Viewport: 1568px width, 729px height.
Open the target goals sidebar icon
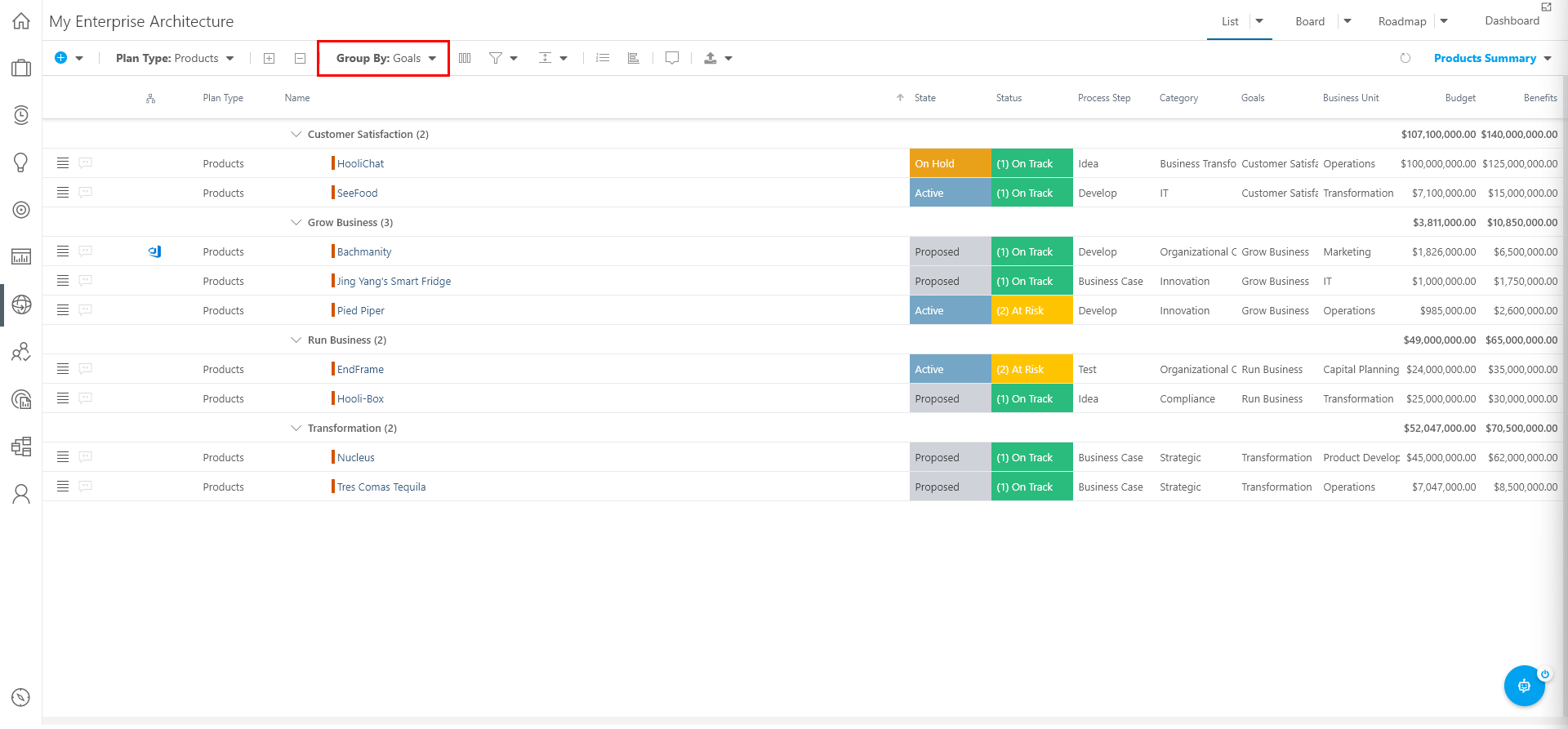click(21, 210)
